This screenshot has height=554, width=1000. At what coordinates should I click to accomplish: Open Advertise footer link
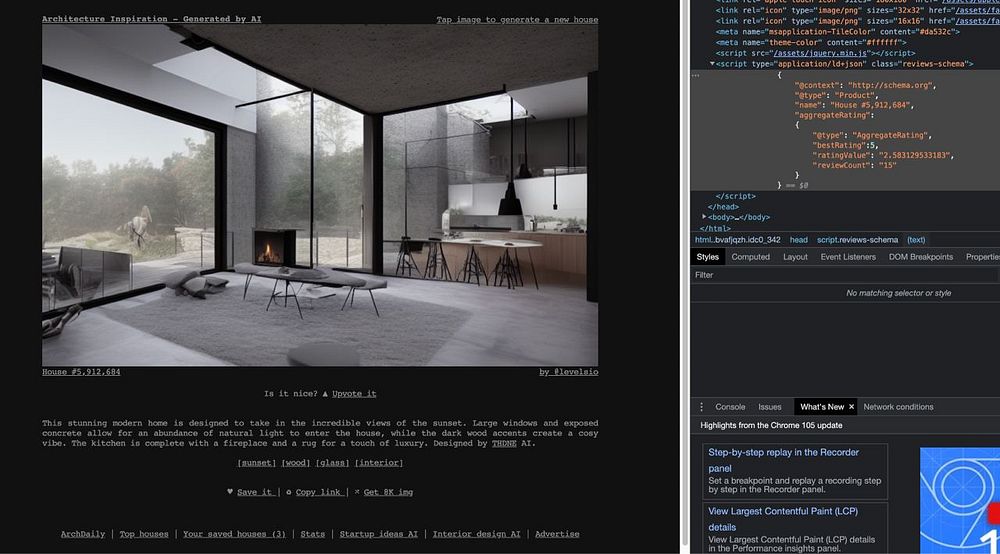click(557, 534)
